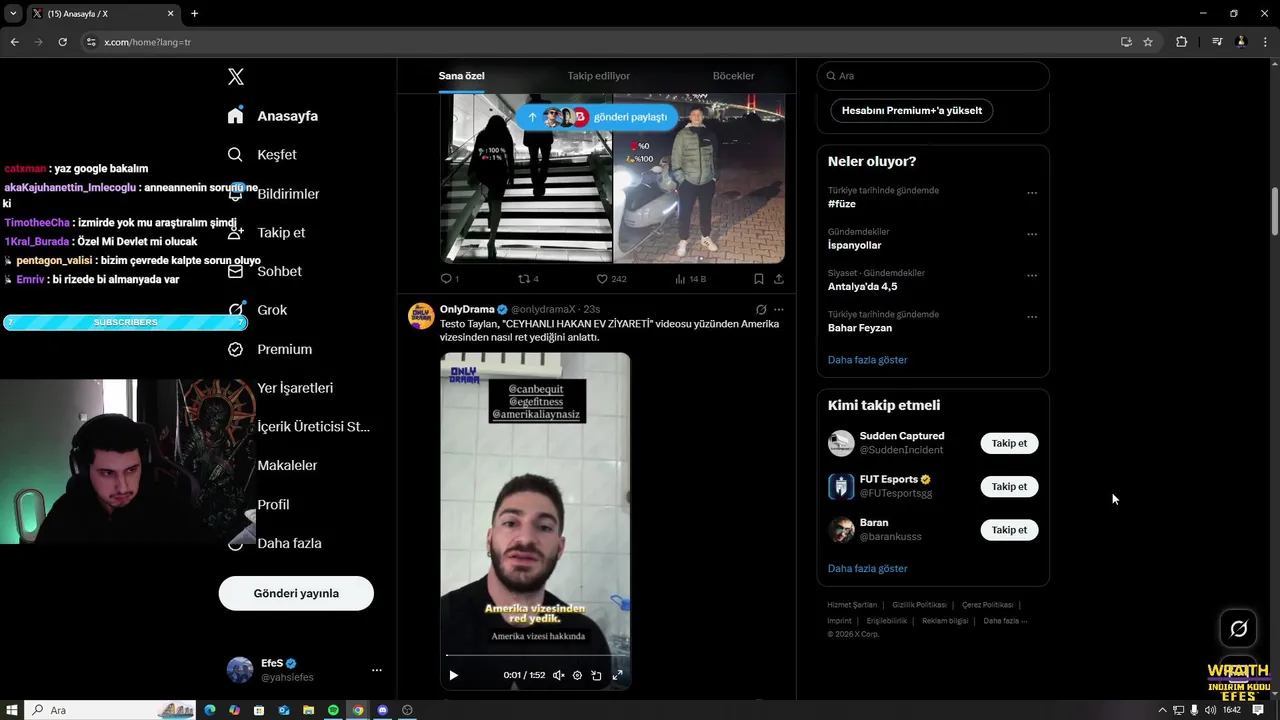Image resolution: width=1280 pixels, height=720 pixels.
Task: Bookmark page with star icon
Action: (x=1148, y=42)
